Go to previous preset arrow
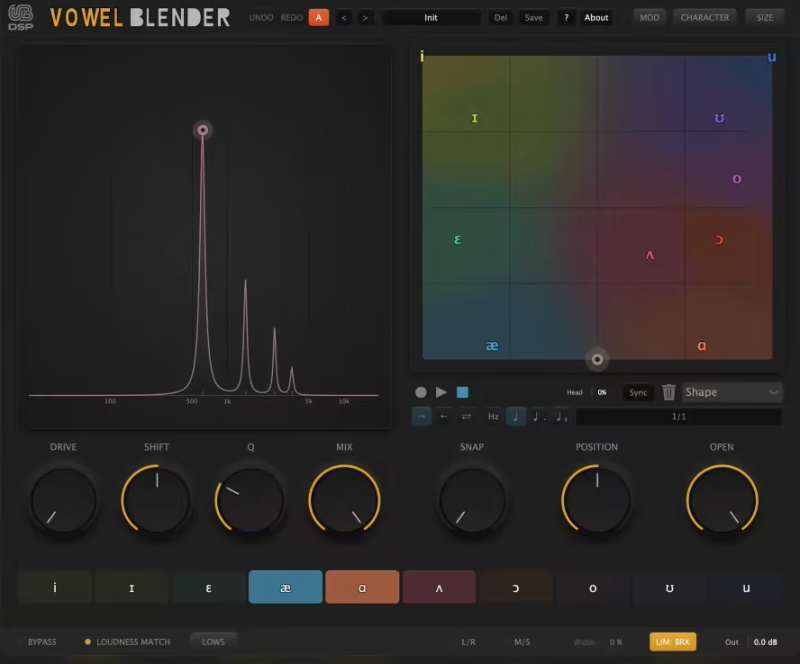The image size is (800, 664). 344,17
